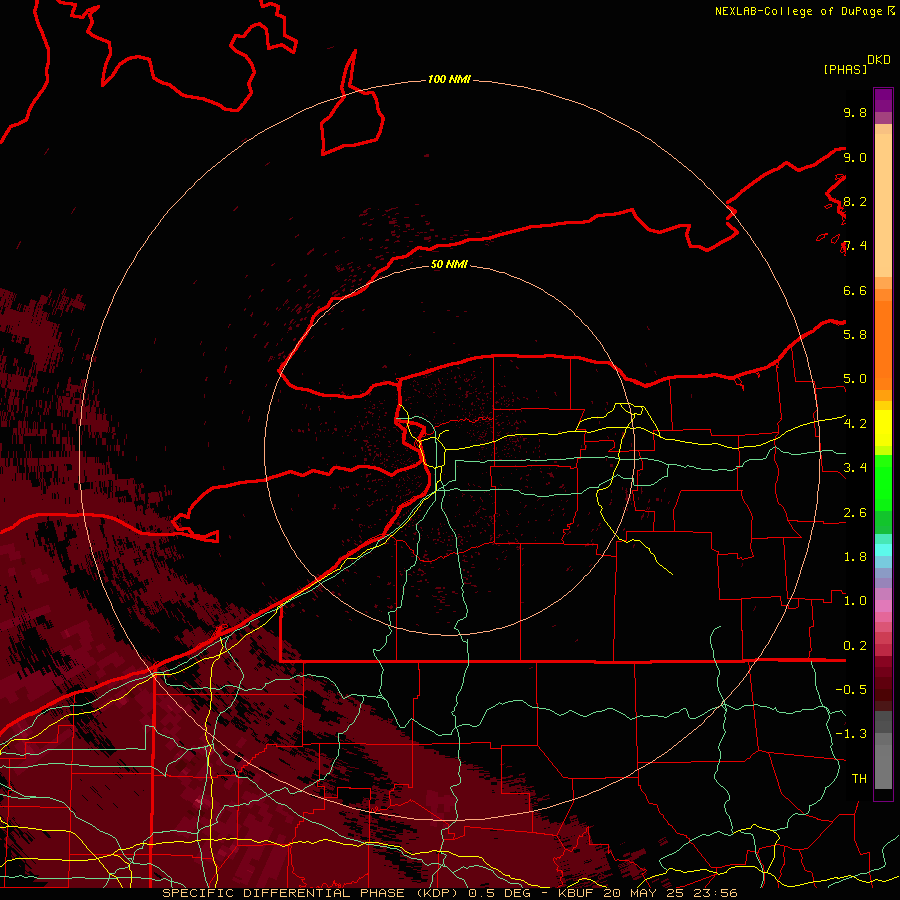Click the 1.0 value on the scale
Image resolution: width=900 pixels, height=900 pixels.
click(855, 601)
